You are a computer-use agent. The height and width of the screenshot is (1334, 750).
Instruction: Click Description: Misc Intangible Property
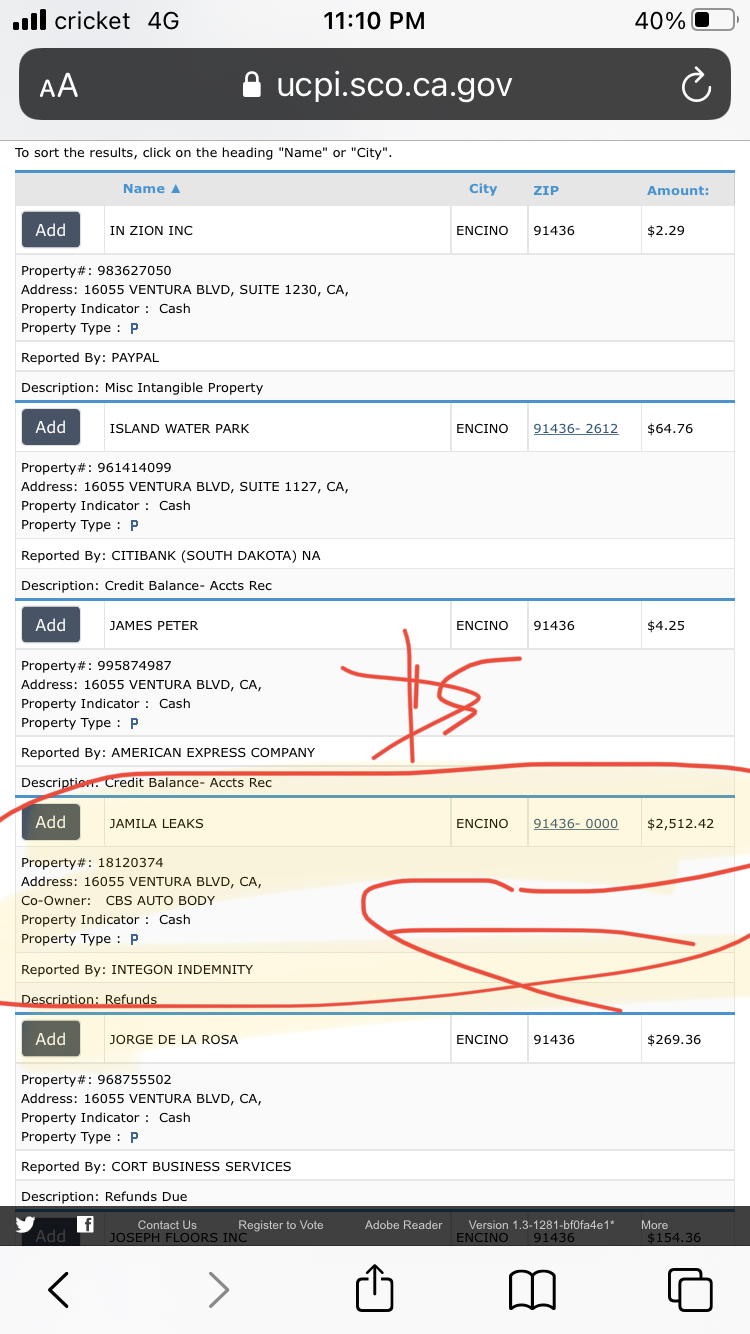click(x=142, y=387)
